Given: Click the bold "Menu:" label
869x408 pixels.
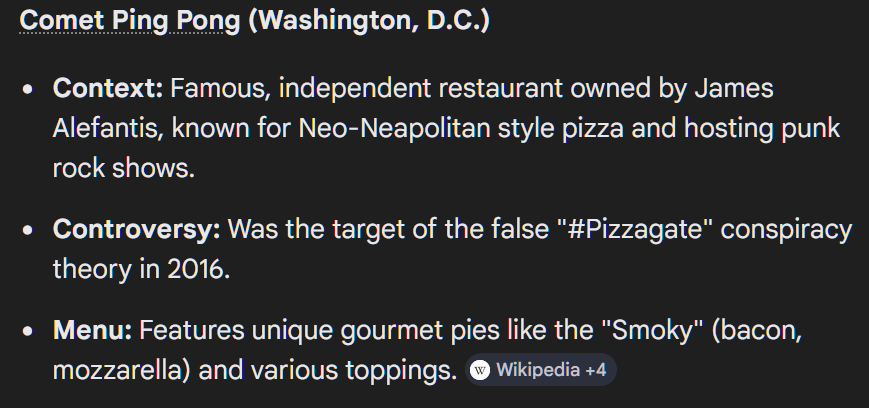Looking at the screenshot, I should [93, 330].
